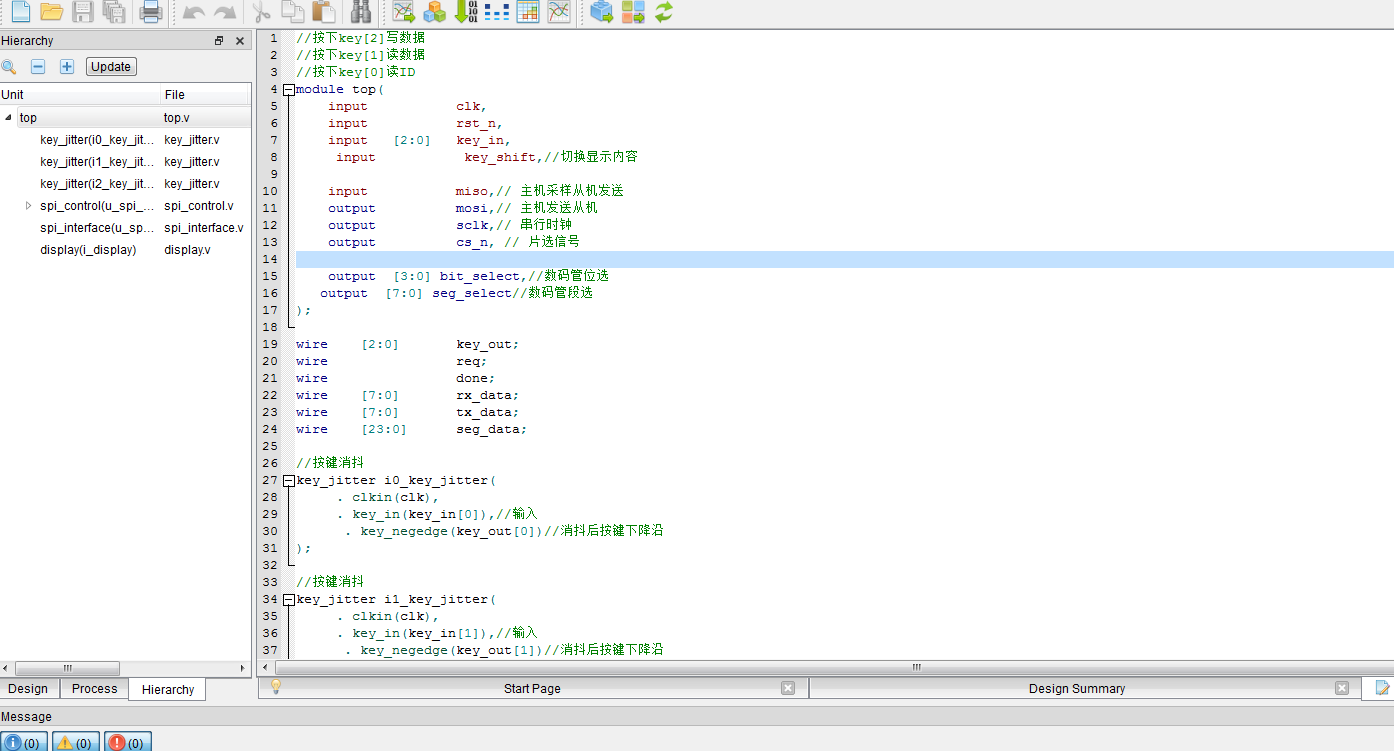Collapse the top module tree node
This screenshot has width=1394, height=751.
tap(9, 118)
